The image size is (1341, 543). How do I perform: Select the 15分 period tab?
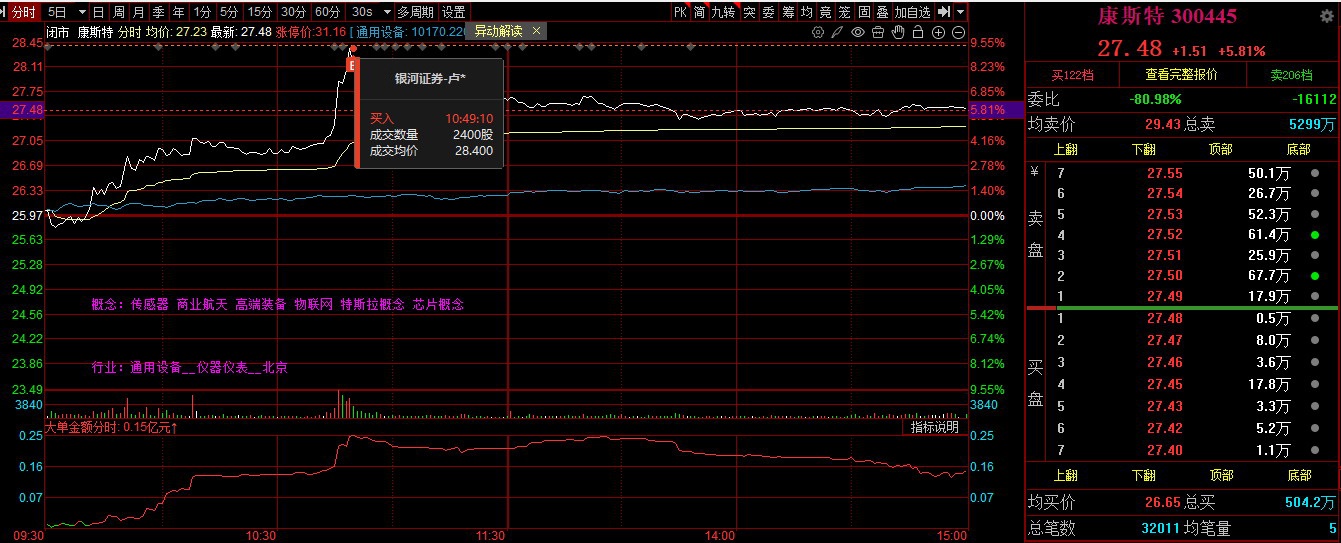(x=260, y=12)
